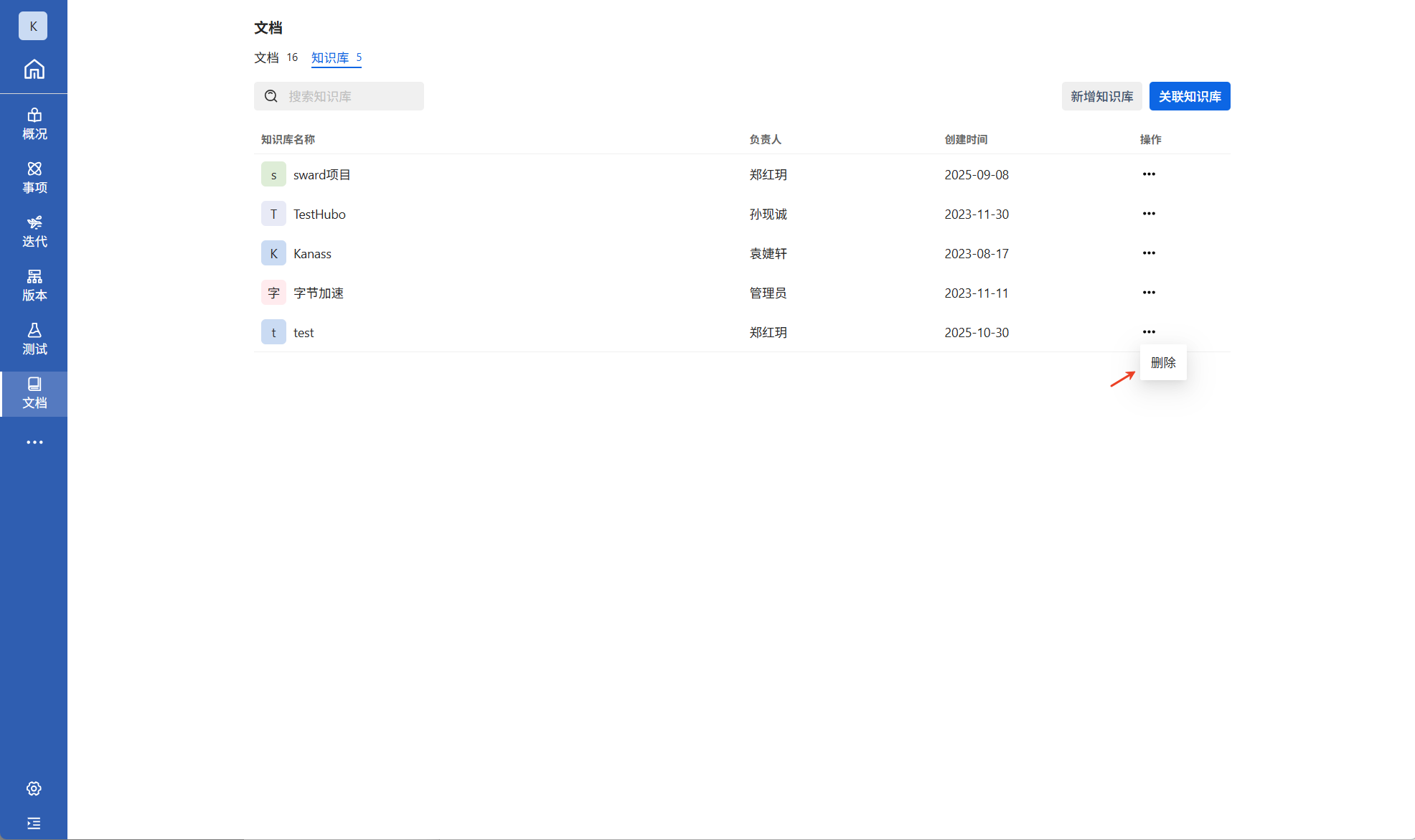Click the 关联知识库 button
This screenshot has height=840, width=1415.
[x=1189, y=96]
